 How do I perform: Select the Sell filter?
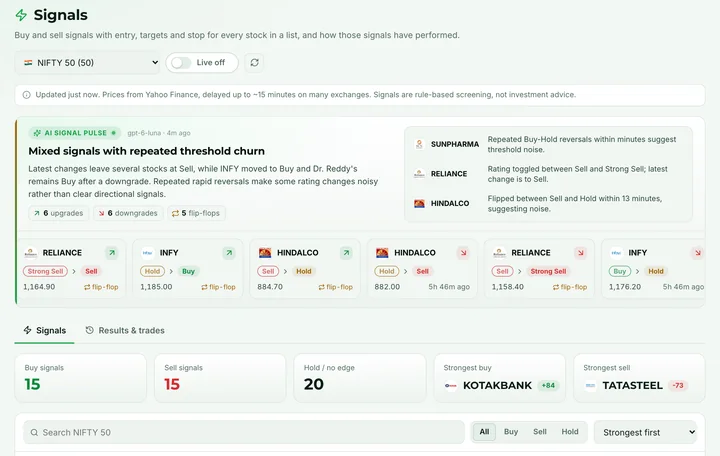[540, 432]
